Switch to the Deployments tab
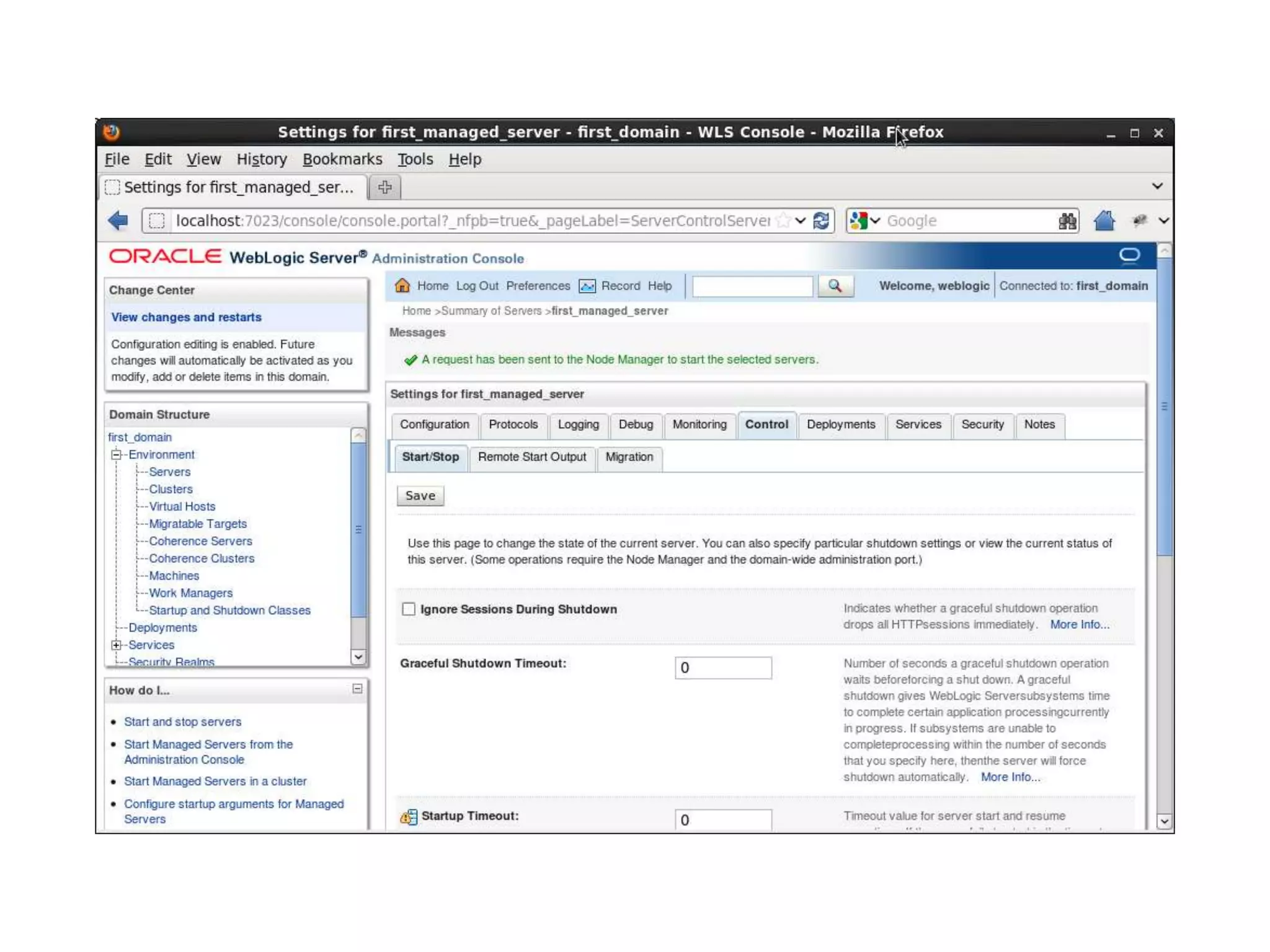The image size is (1270, 952). coord(841,425)
